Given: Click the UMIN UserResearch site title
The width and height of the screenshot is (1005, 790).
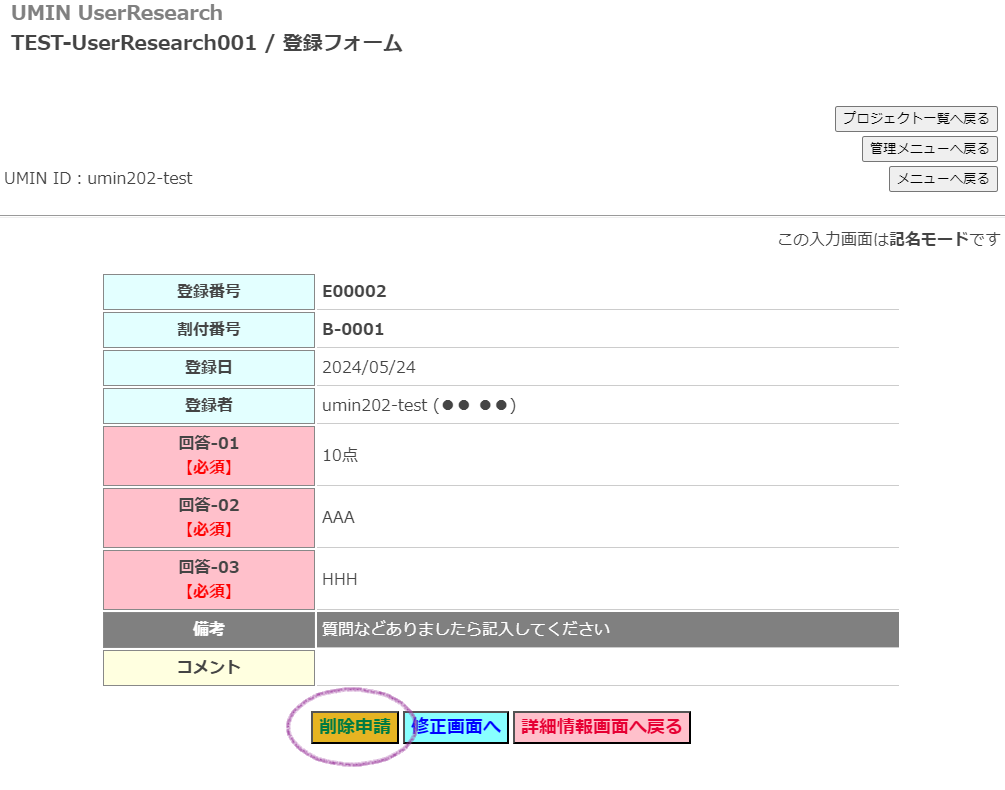Looking at the screenshot, I should (x=117, y=13).
